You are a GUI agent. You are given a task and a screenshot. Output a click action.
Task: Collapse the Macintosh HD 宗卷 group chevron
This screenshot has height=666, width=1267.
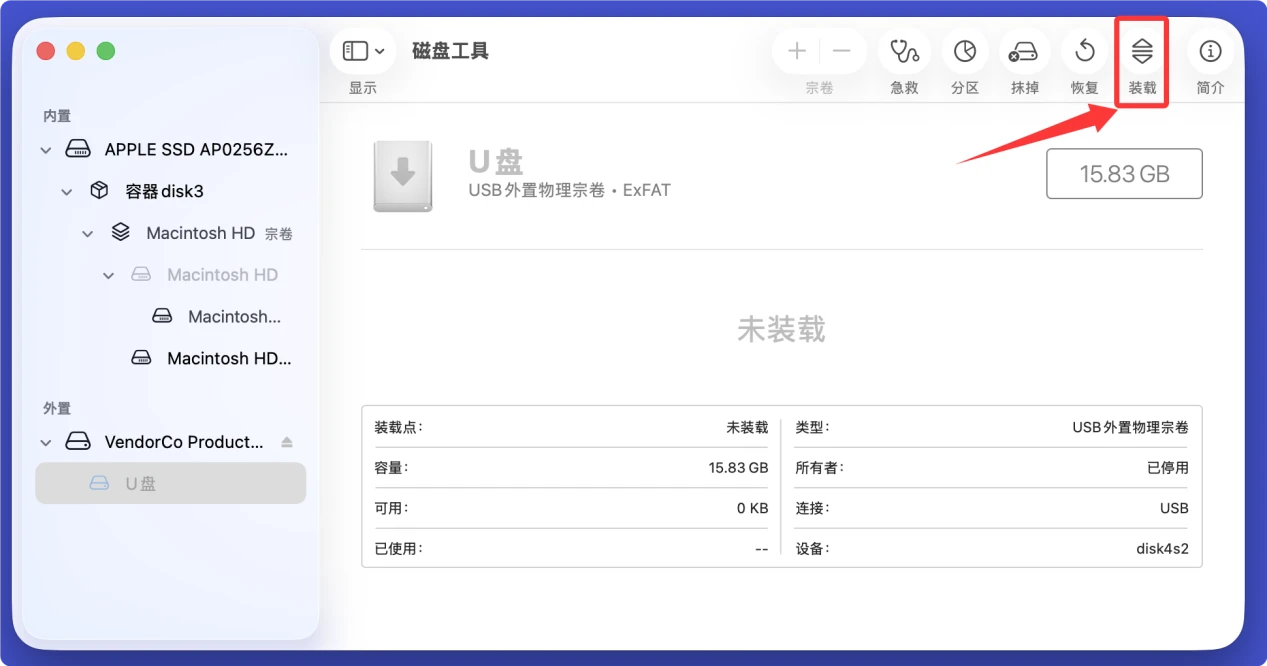click(x=87, y=234)
